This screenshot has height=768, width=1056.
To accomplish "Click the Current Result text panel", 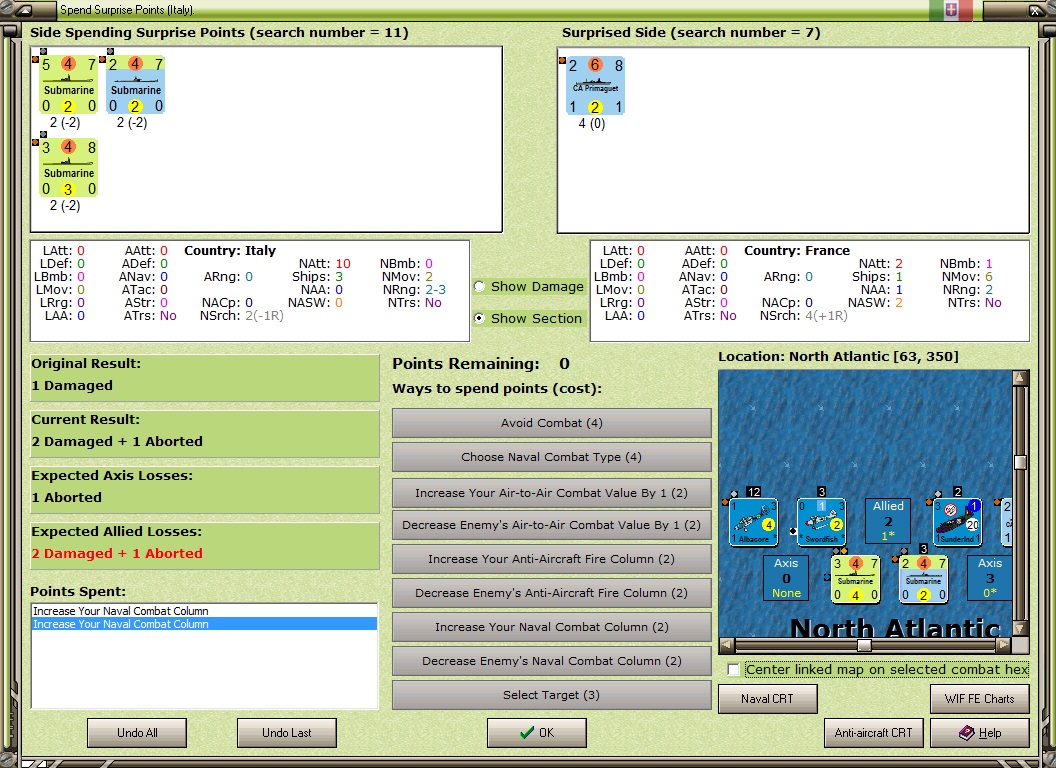I will [205, 434].
